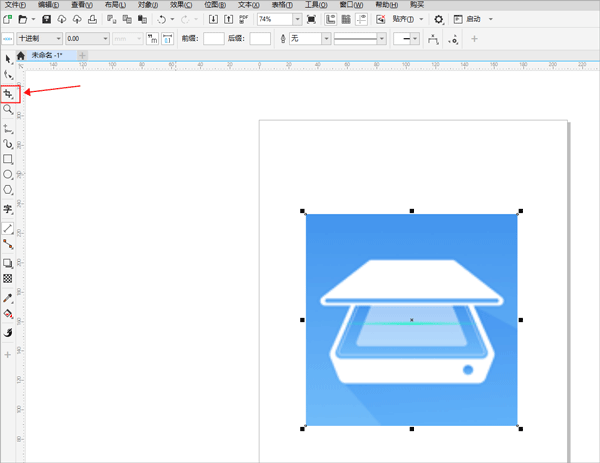Viewport: 600px width, 463px height.
Task: Switch to the 未命名-1 document tab
Action: point(46,55)
